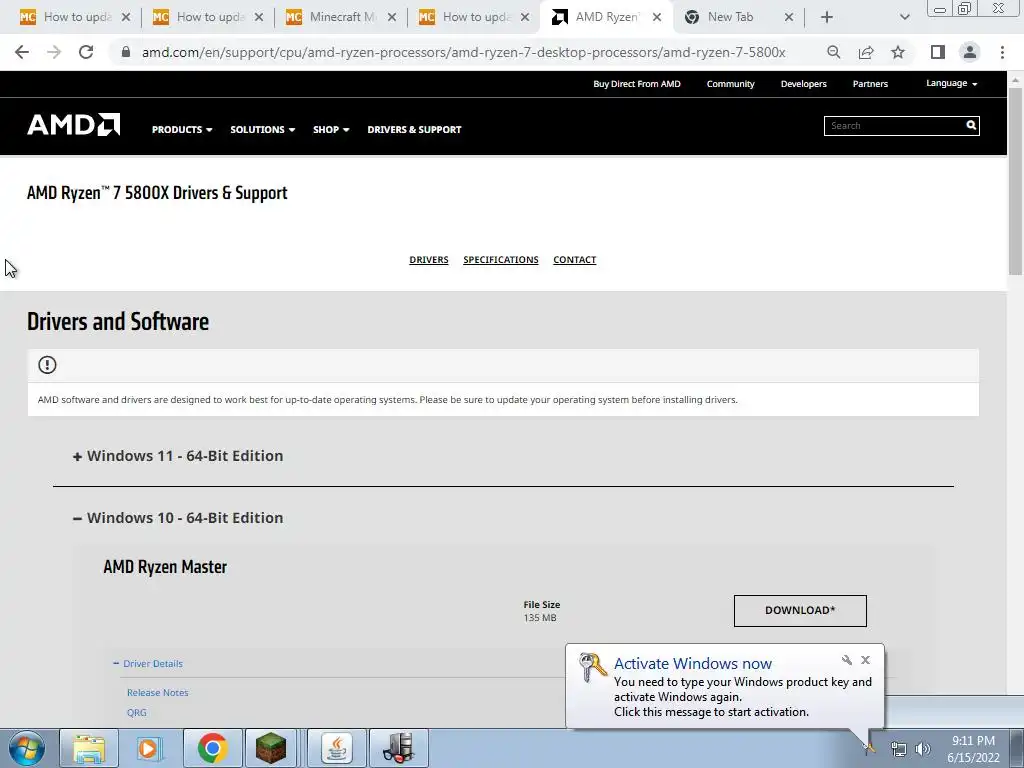Screen dimensions: 1024x768
Task: Open the SOLUTIONS dropdown menu
Action: tap(263, 129)
